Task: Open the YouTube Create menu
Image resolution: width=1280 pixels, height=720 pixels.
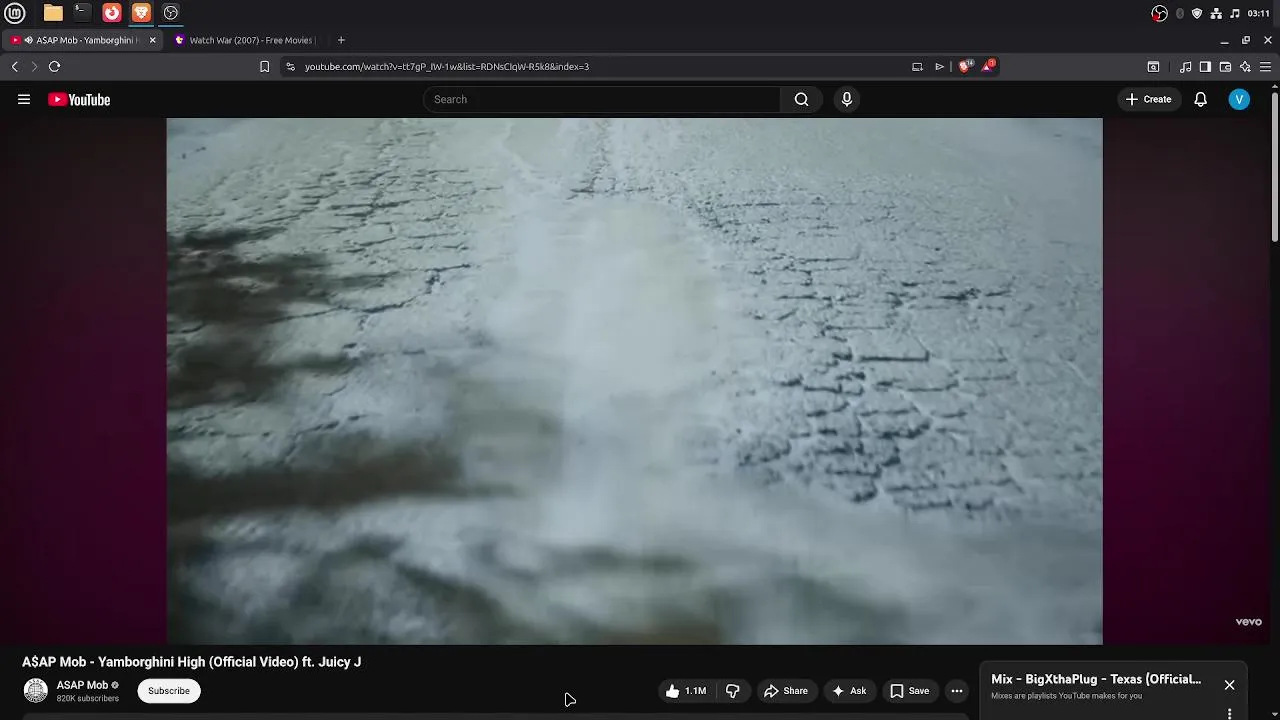Action: (1148, 99)
